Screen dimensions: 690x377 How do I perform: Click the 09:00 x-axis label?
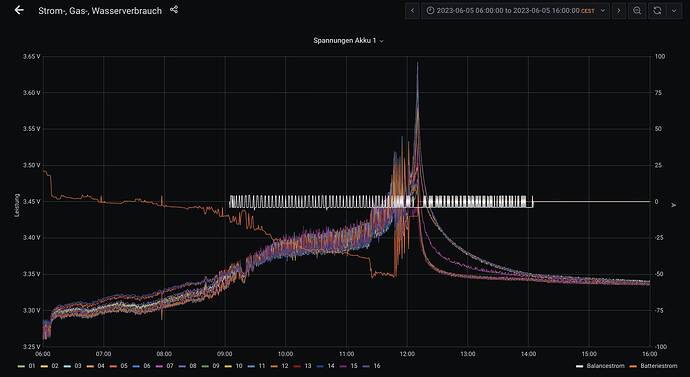point(225,354)
